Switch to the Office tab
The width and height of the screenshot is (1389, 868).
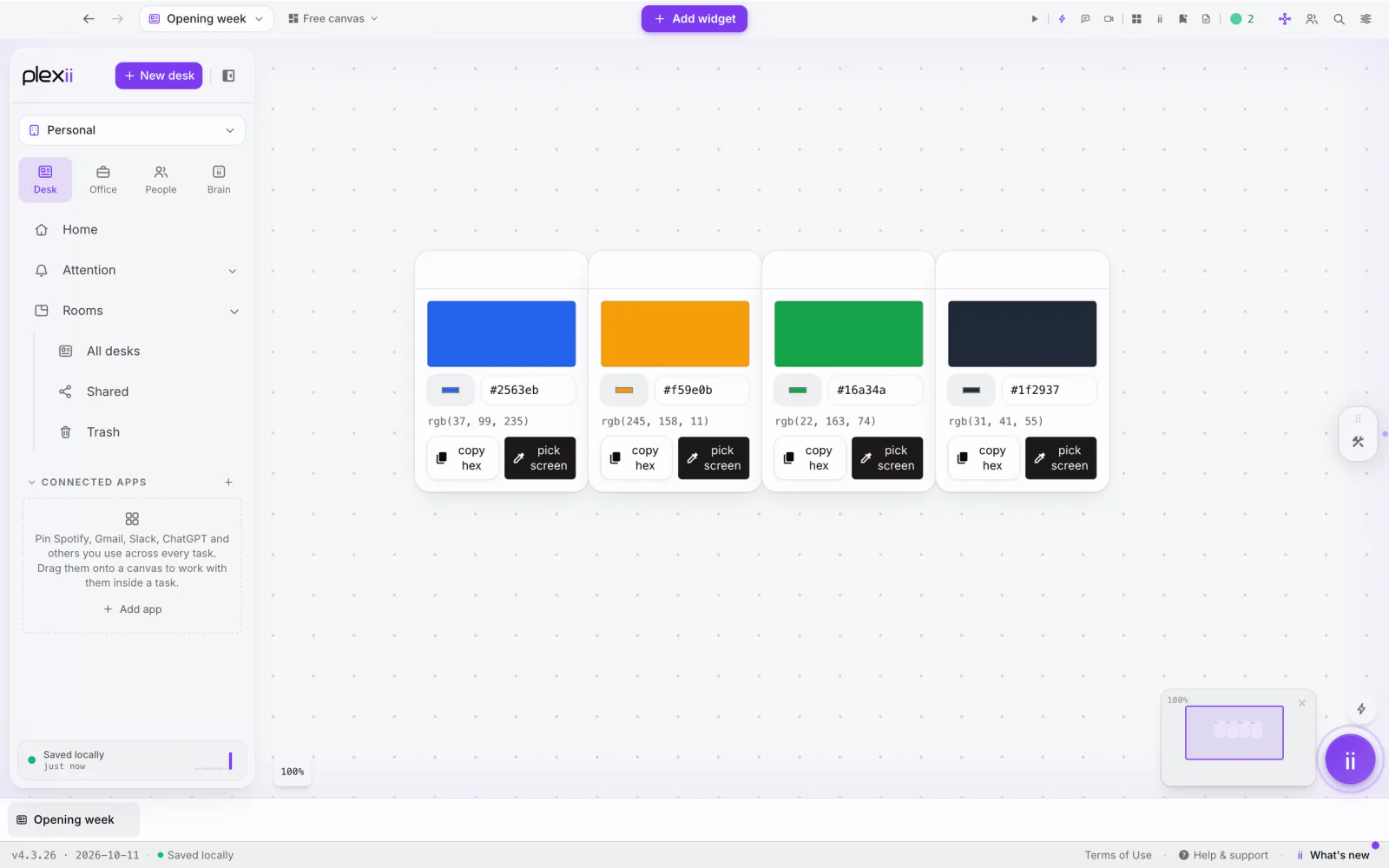[102, 180]
